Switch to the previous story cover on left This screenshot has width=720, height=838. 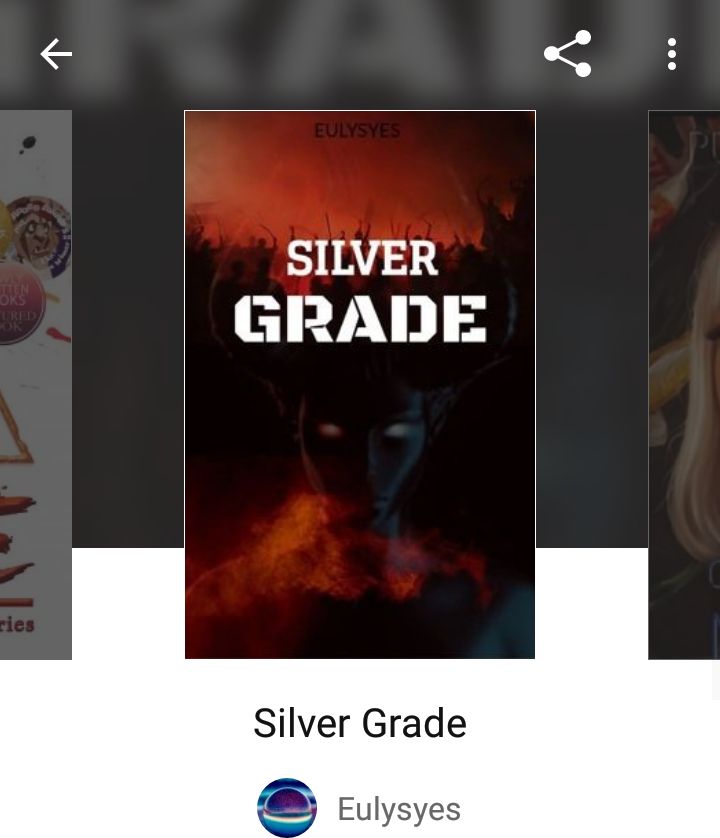click(36, 385)
